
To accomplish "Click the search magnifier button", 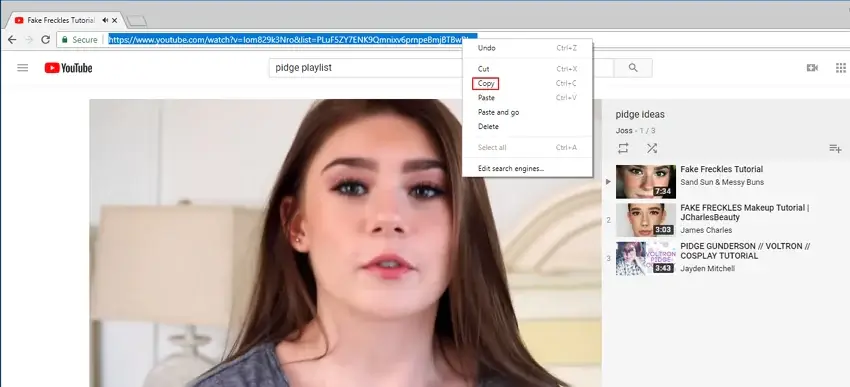I will tap(633, 68).
